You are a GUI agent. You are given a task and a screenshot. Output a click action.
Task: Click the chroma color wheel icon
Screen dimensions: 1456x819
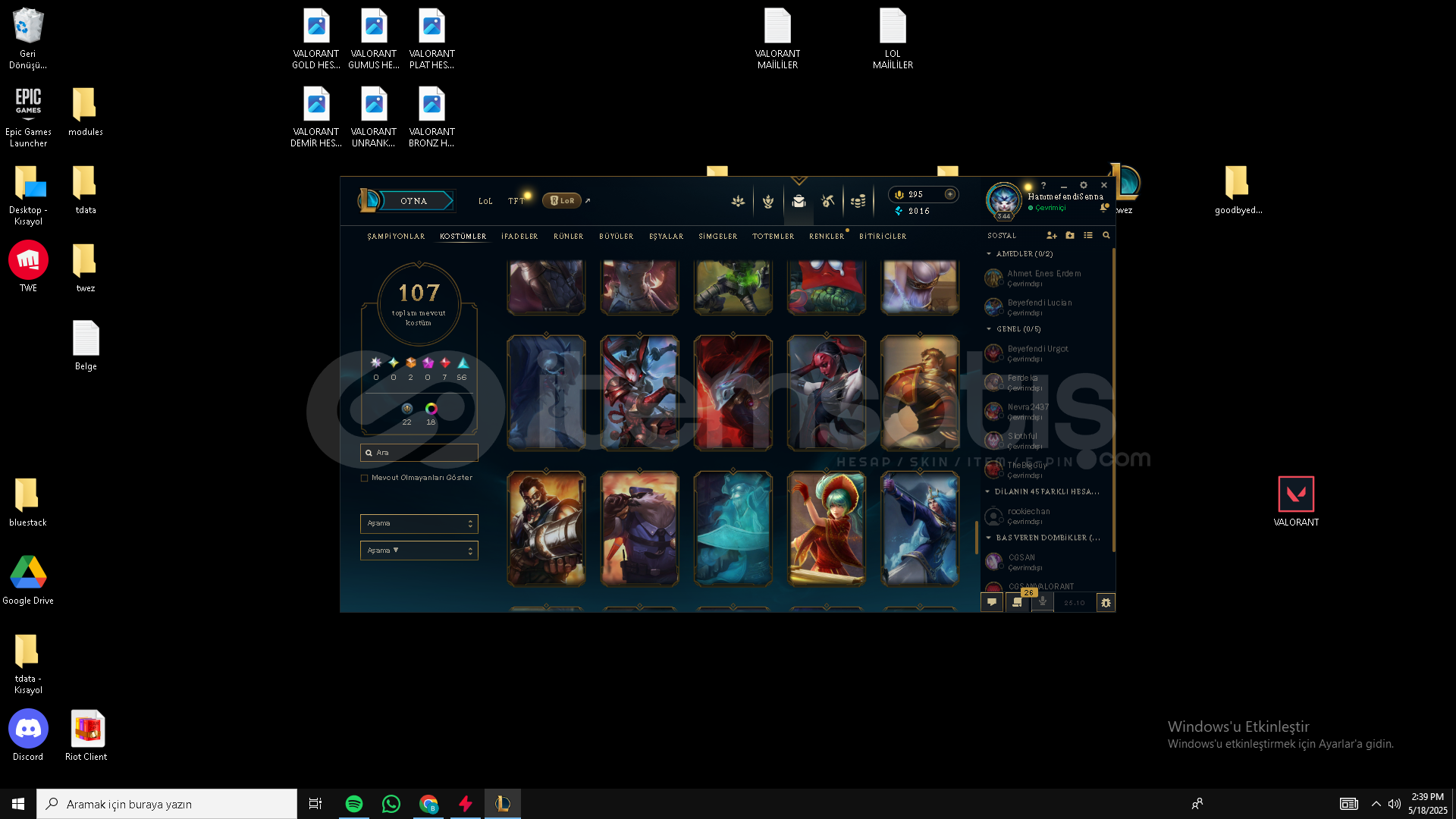click(431, 409)
